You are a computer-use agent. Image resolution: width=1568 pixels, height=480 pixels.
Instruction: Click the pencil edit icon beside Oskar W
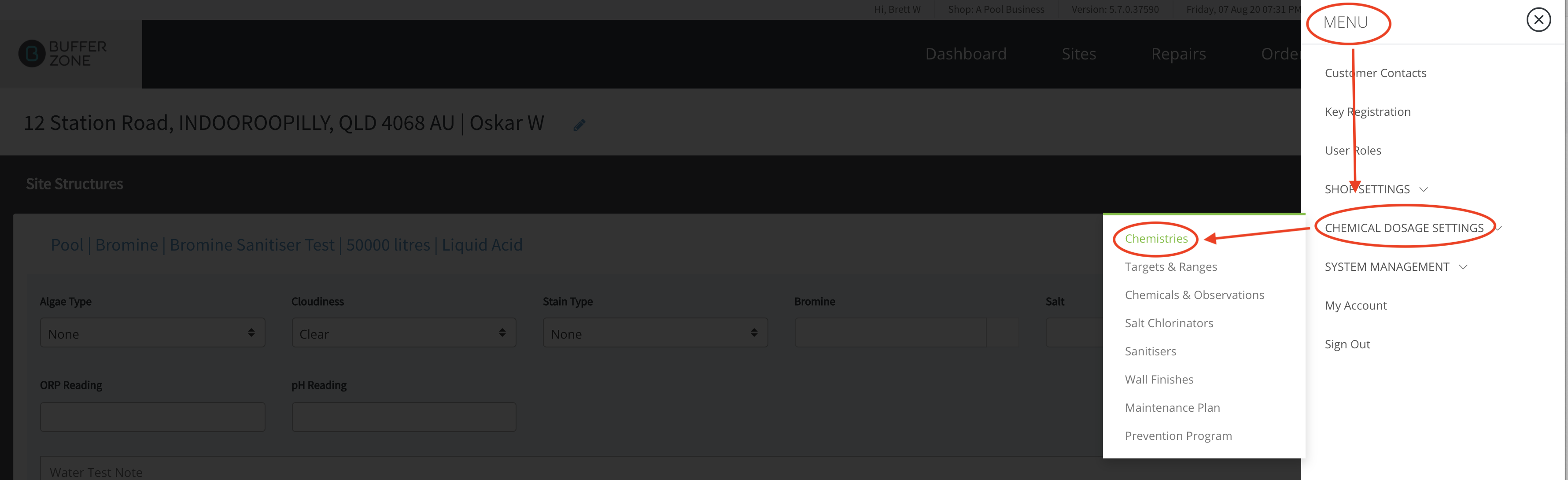579,125
